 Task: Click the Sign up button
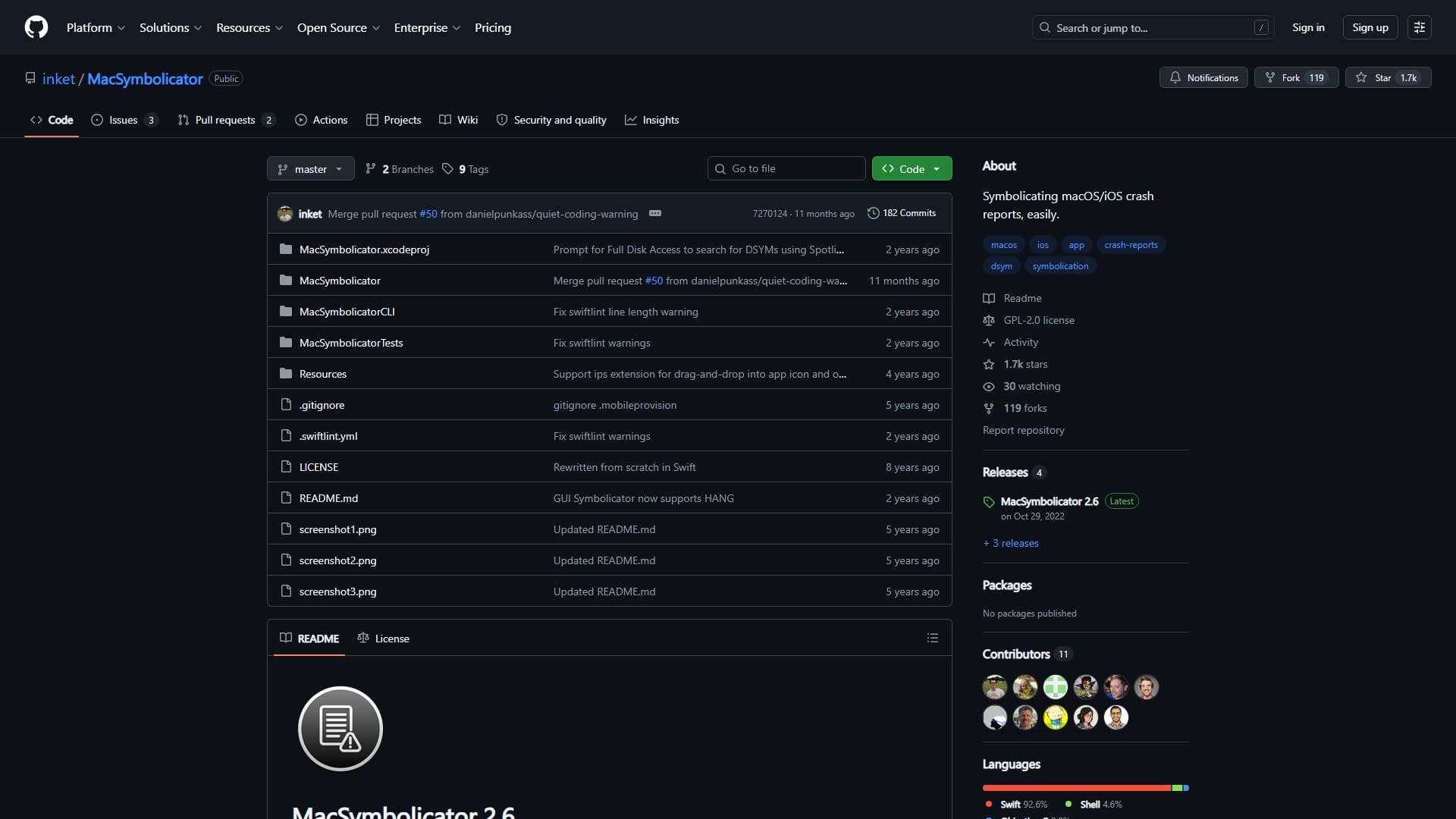(1370, 27)
